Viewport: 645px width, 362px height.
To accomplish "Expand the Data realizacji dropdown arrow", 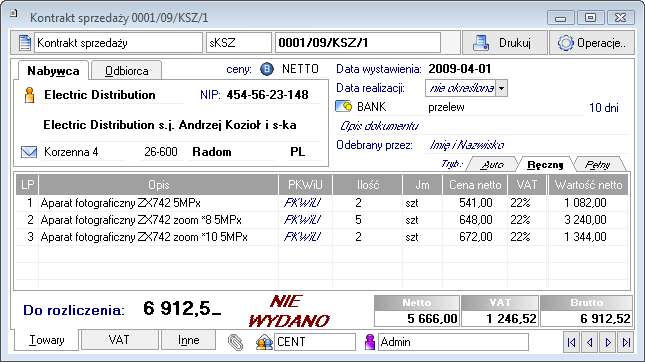I will [x=501, y=88].
